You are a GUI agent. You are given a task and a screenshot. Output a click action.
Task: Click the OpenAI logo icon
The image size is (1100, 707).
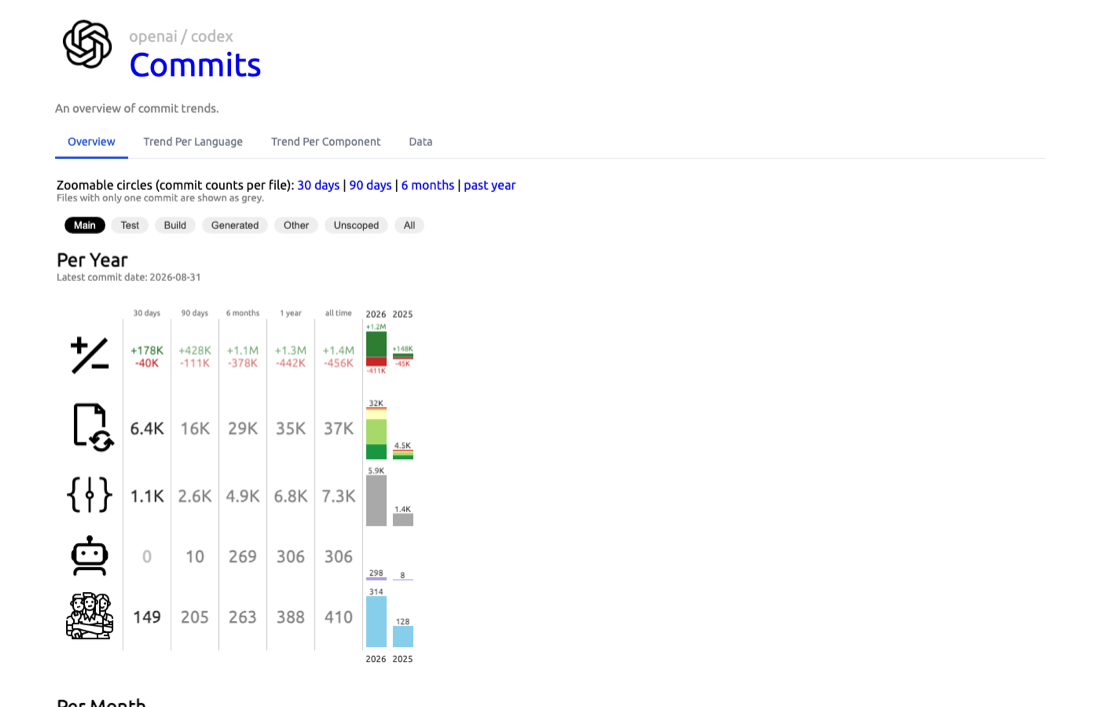click(87, 44)
